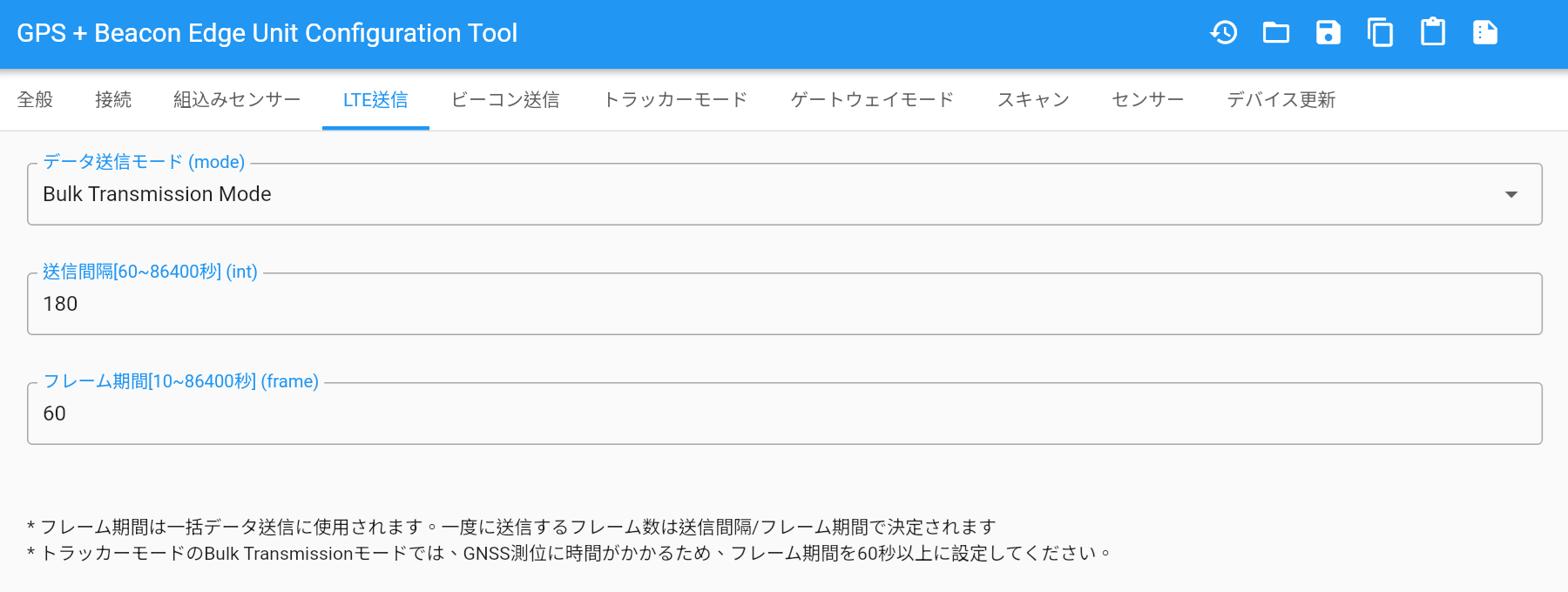Open the 組込みセンサー tab

(237, 100)
